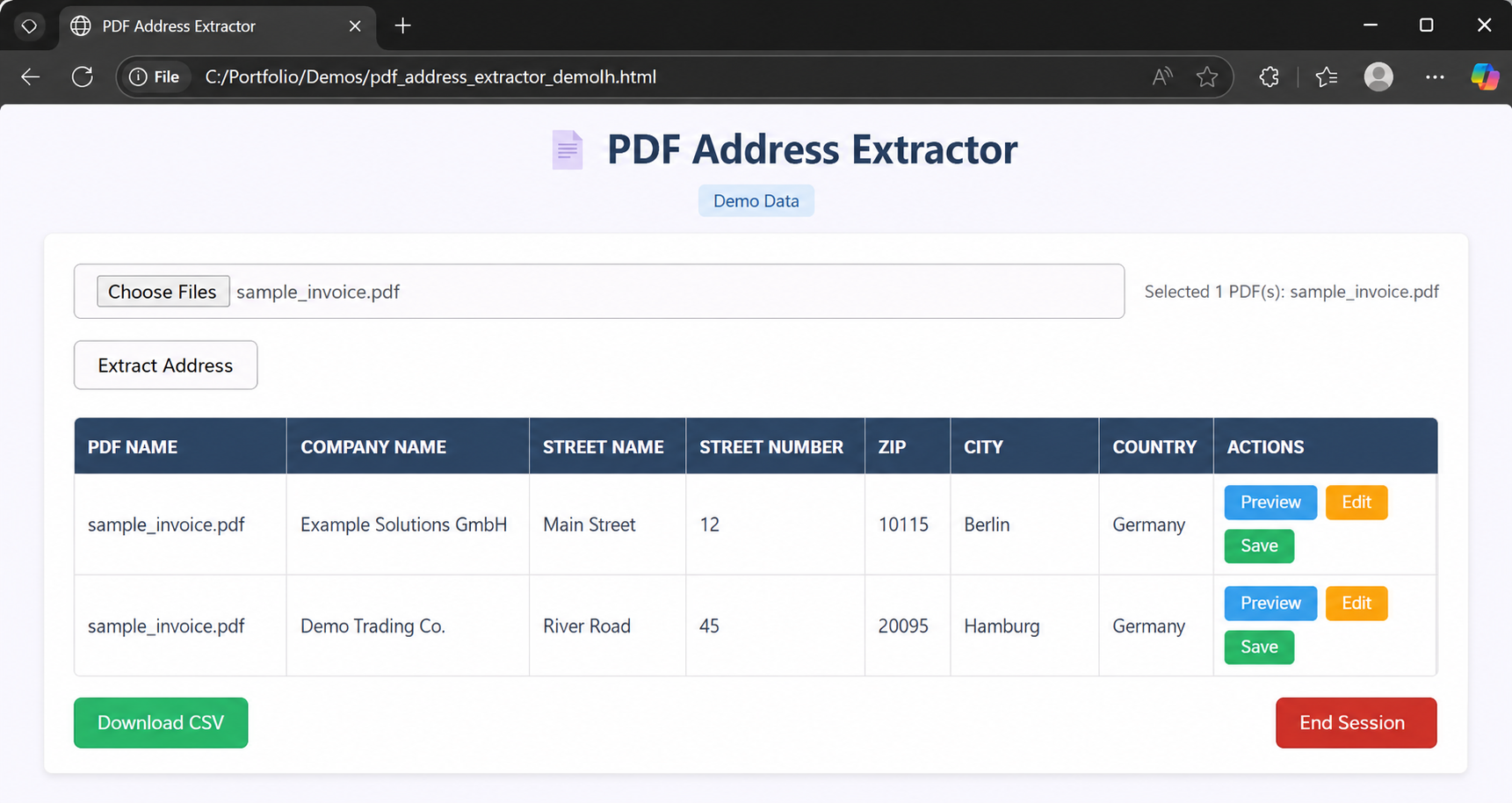Click the address bar URL text
1512x803 pixels.
coord(430,77)
